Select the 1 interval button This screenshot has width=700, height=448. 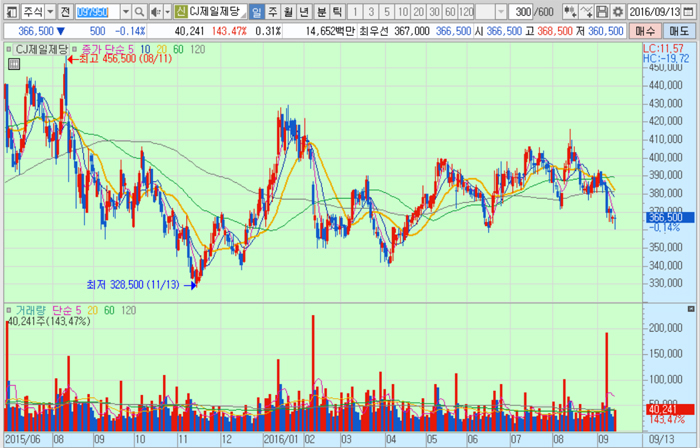(355, 12)
